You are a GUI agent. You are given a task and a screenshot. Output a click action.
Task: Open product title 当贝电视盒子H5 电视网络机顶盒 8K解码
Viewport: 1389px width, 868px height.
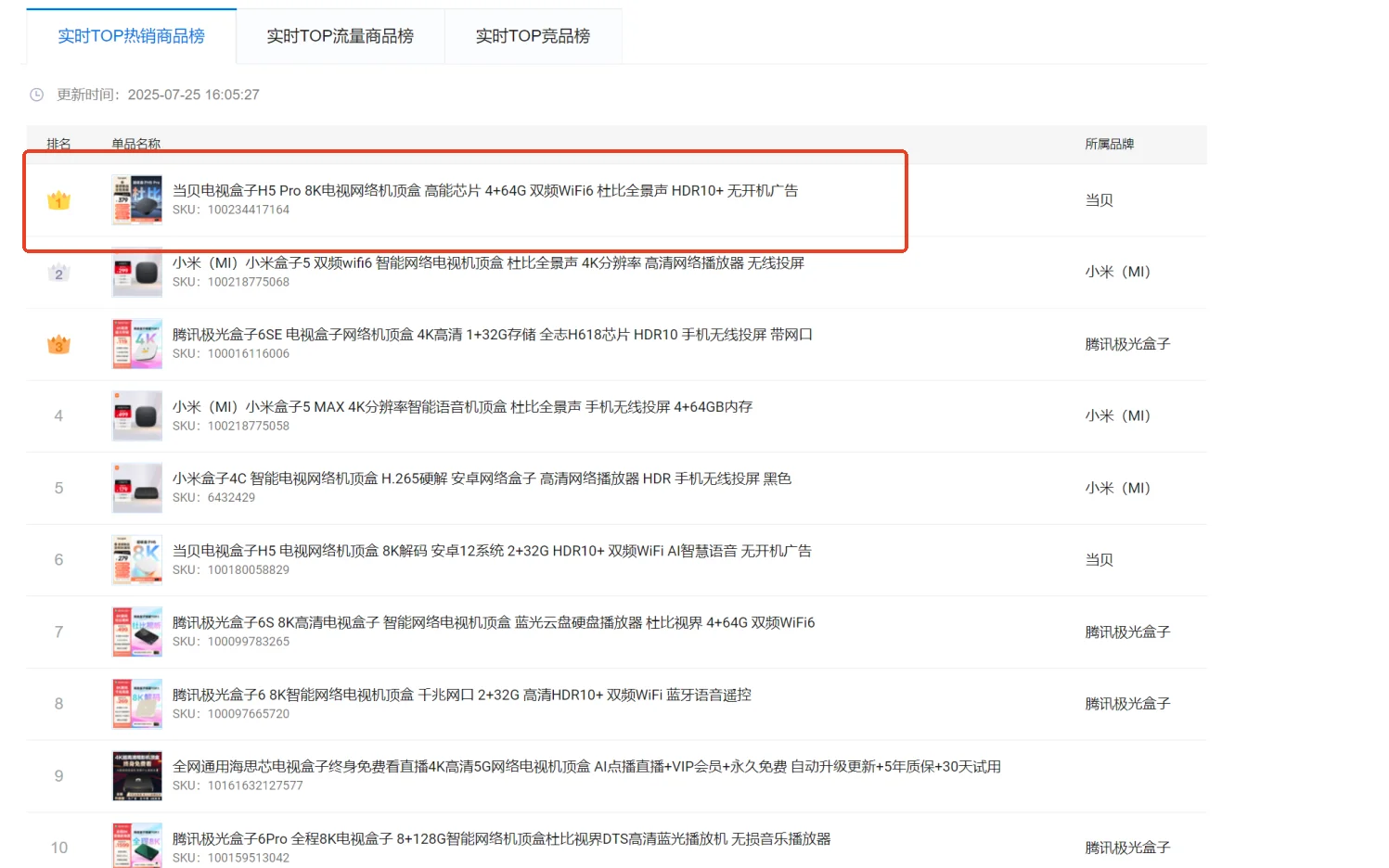coord(492,550)
